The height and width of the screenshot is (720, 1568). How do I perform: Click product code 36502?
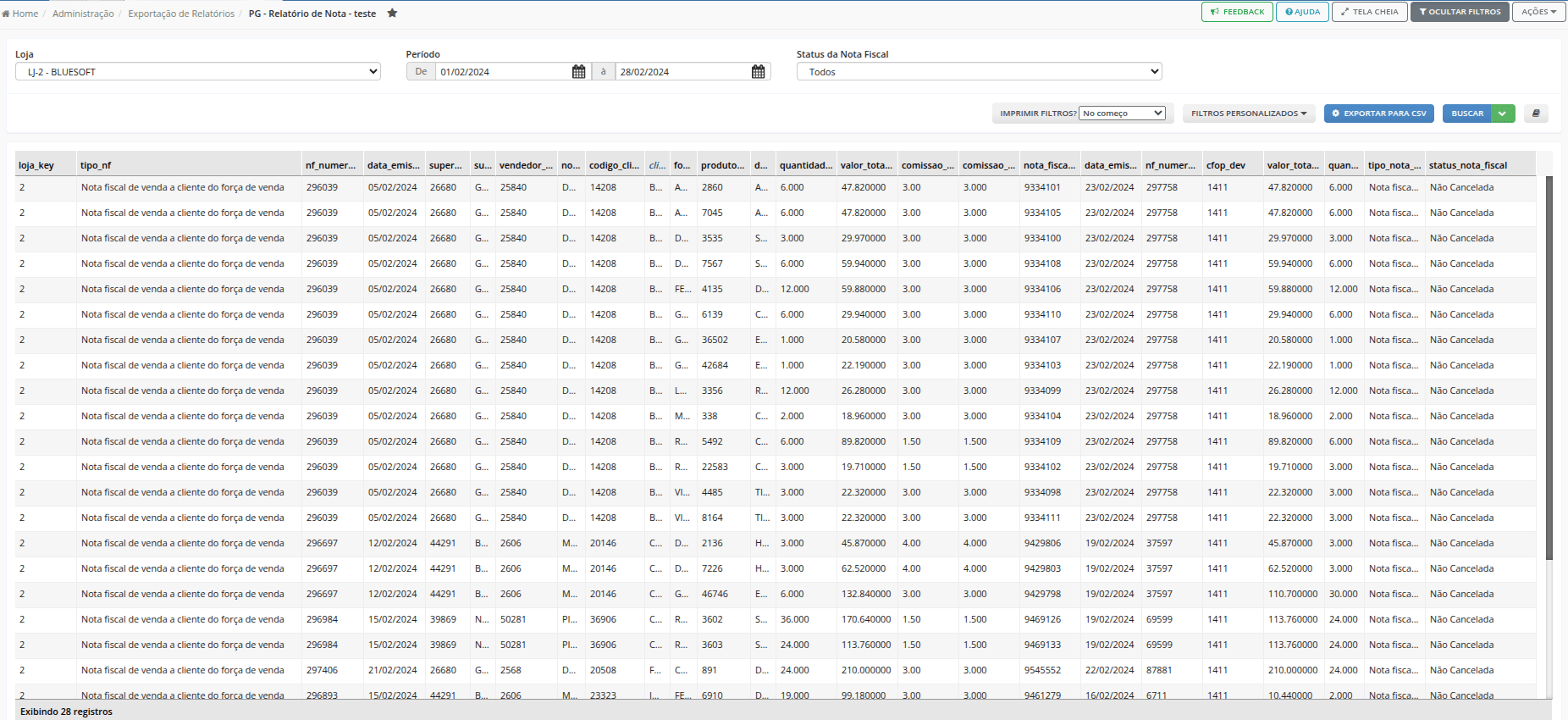pos(715,340)
